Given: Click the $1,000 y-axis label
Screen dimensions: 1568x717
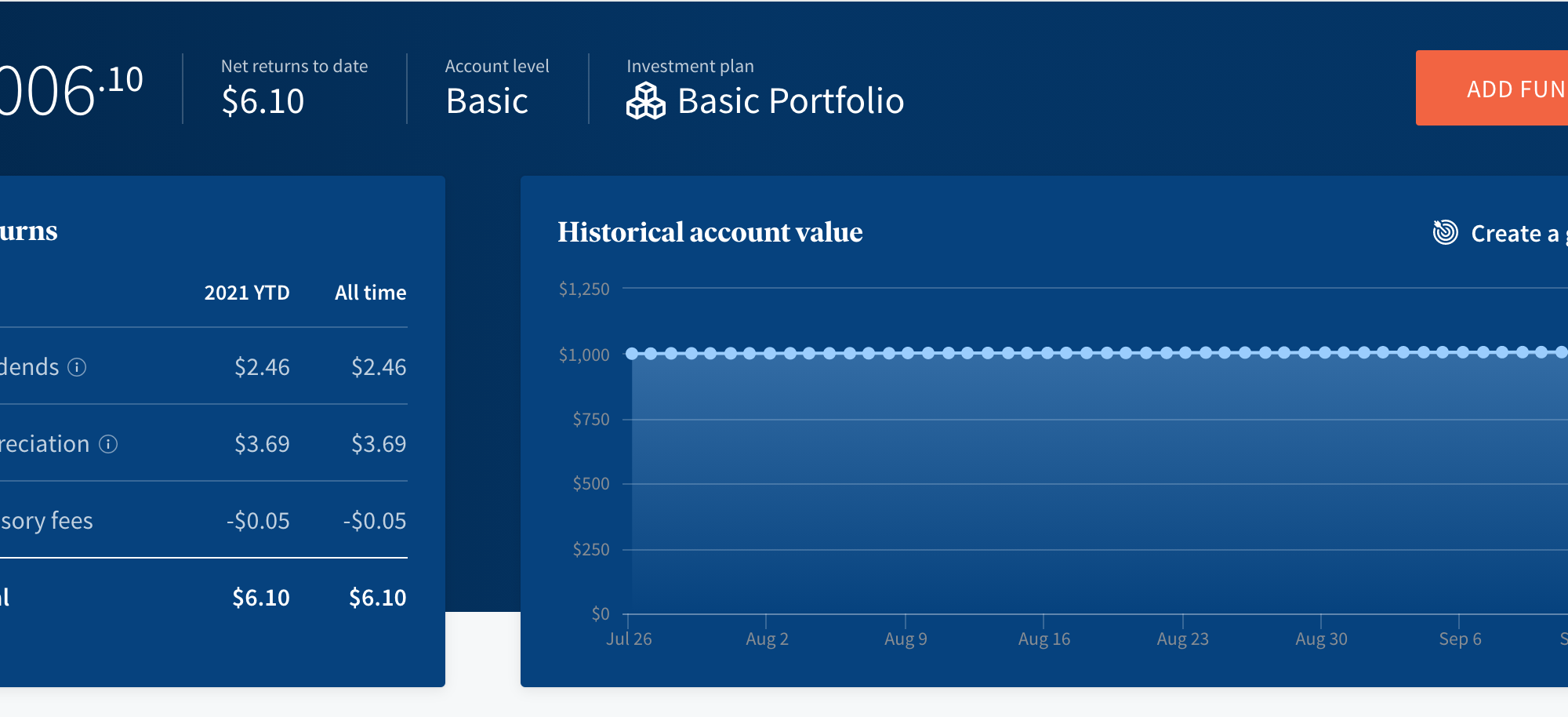Looking at the screenshot, I should pyautogui.click(x=583, y=355).
